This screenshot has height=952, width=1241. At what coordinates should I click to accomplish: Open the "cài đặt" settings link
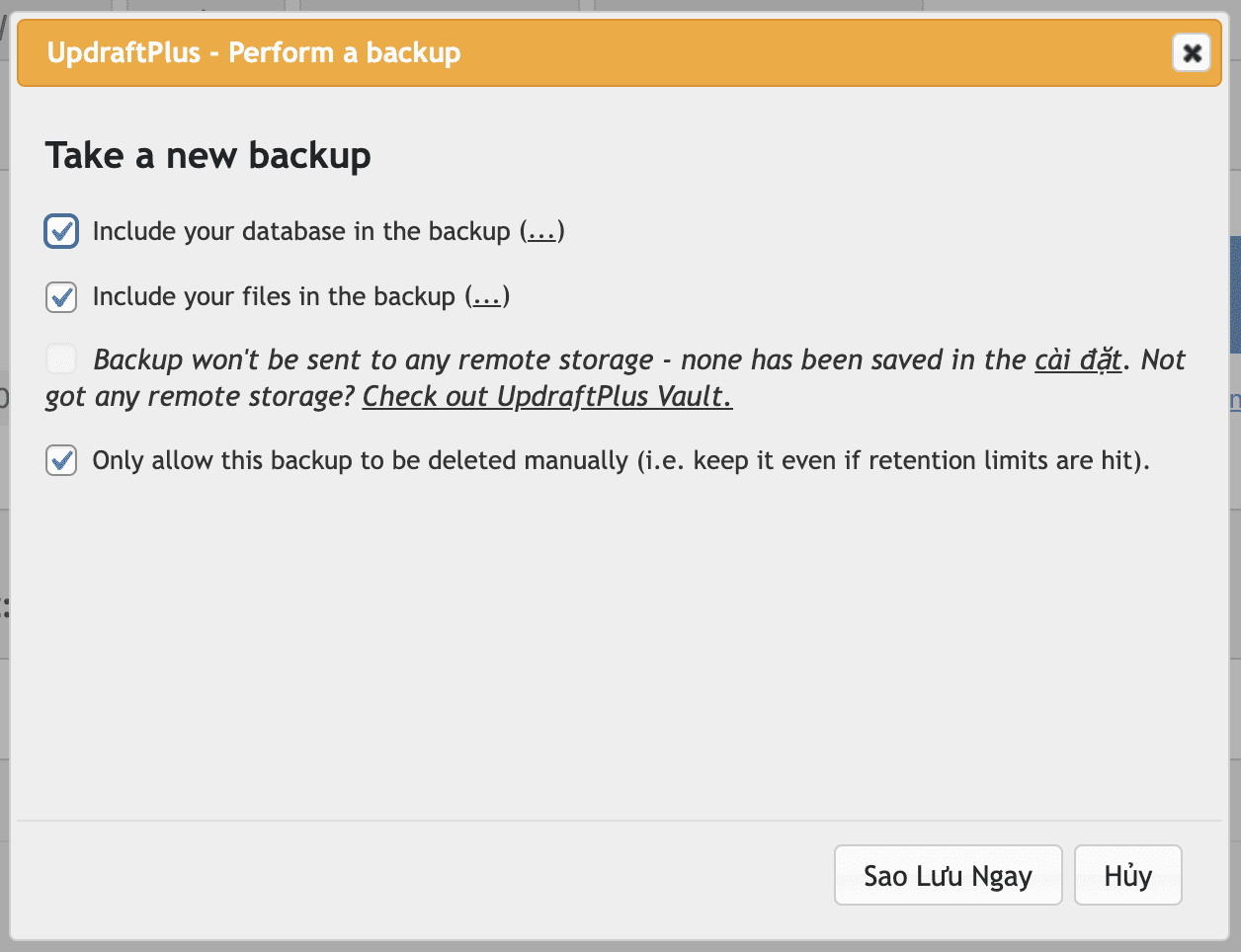pyautogui.click(x=1078, y=359)
